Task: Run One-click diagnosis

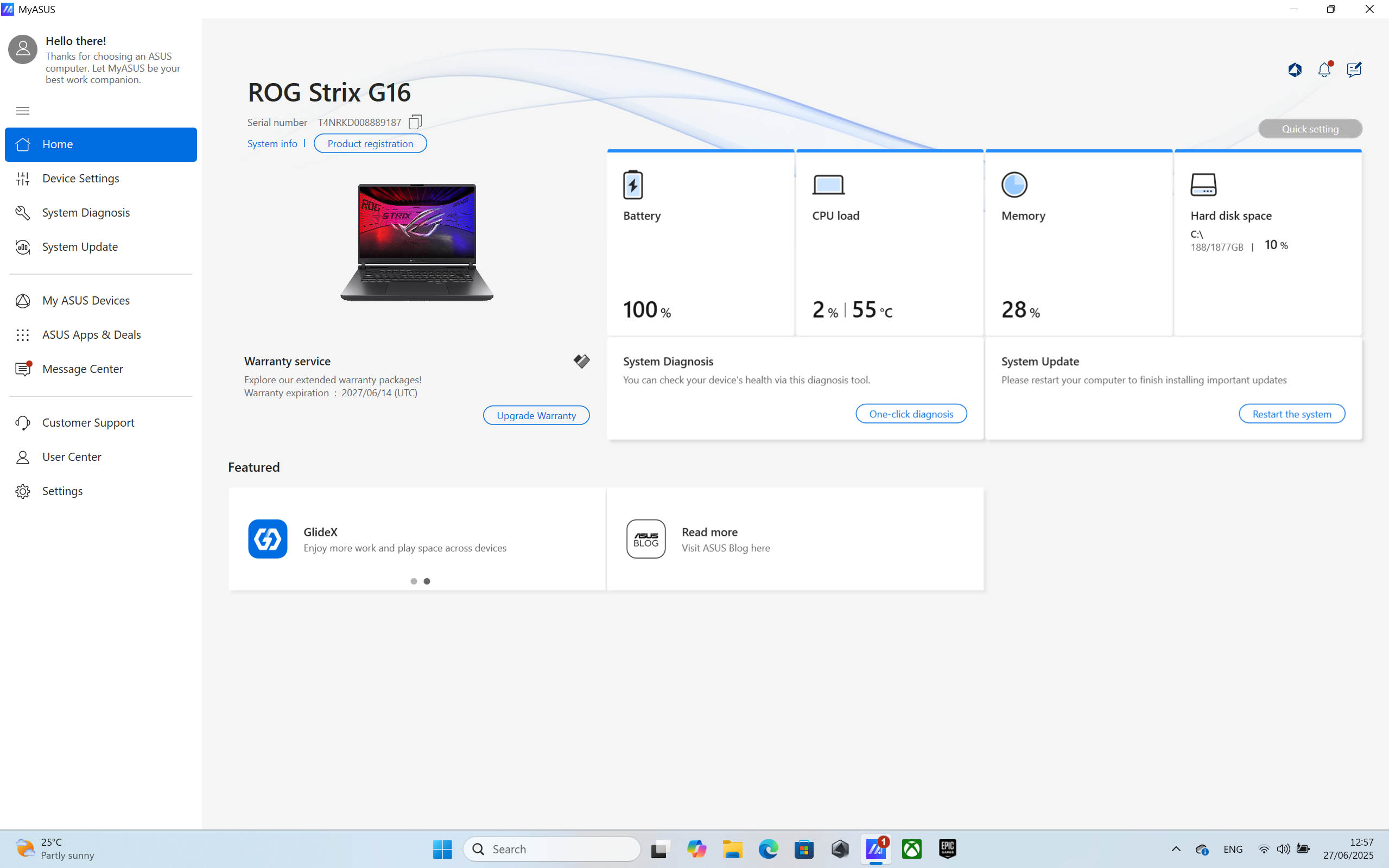Action: point(911,414)
